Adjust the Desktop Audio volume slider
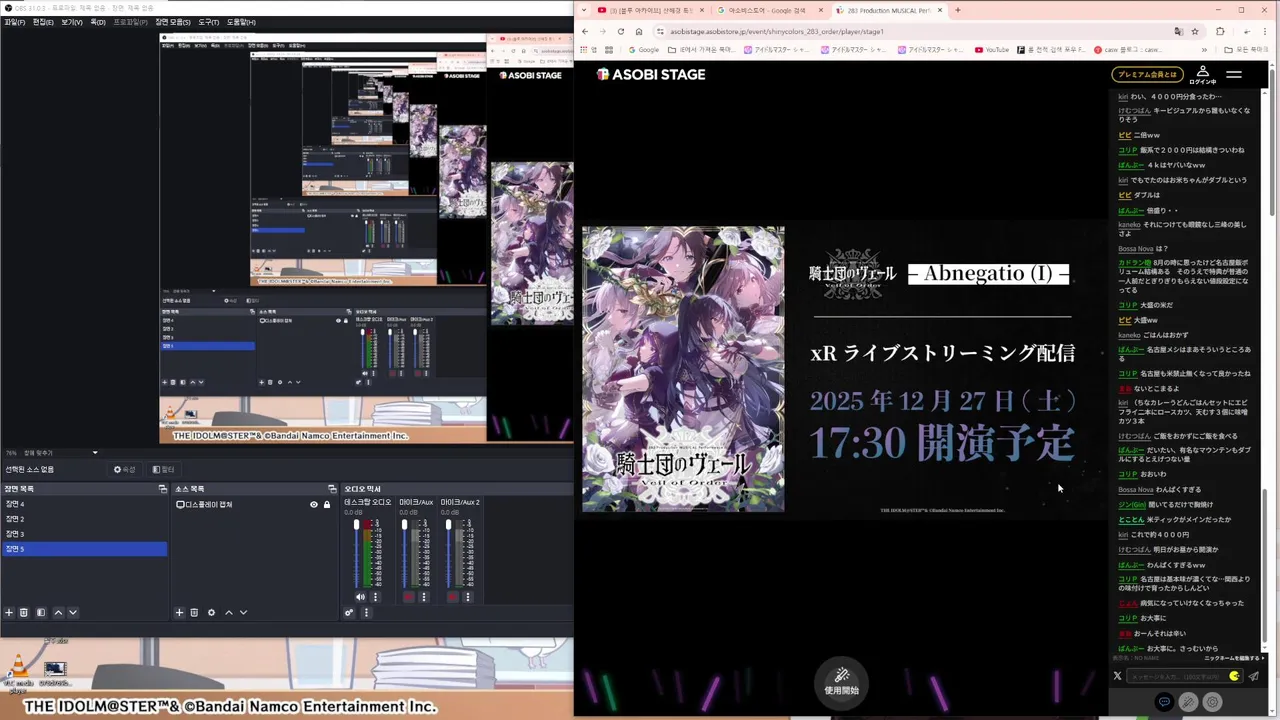Screen dimensions: 1280x720 coord(356,553)
